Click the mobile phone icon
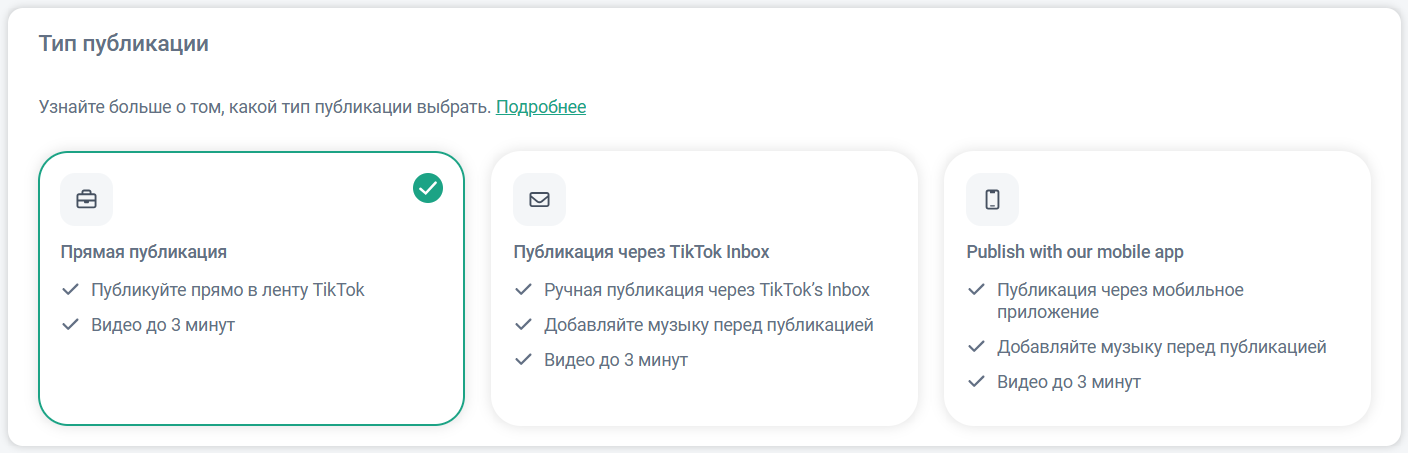The height and width of the screenshot is (453, 1408). pyautogui.click(x=992, y=199)
